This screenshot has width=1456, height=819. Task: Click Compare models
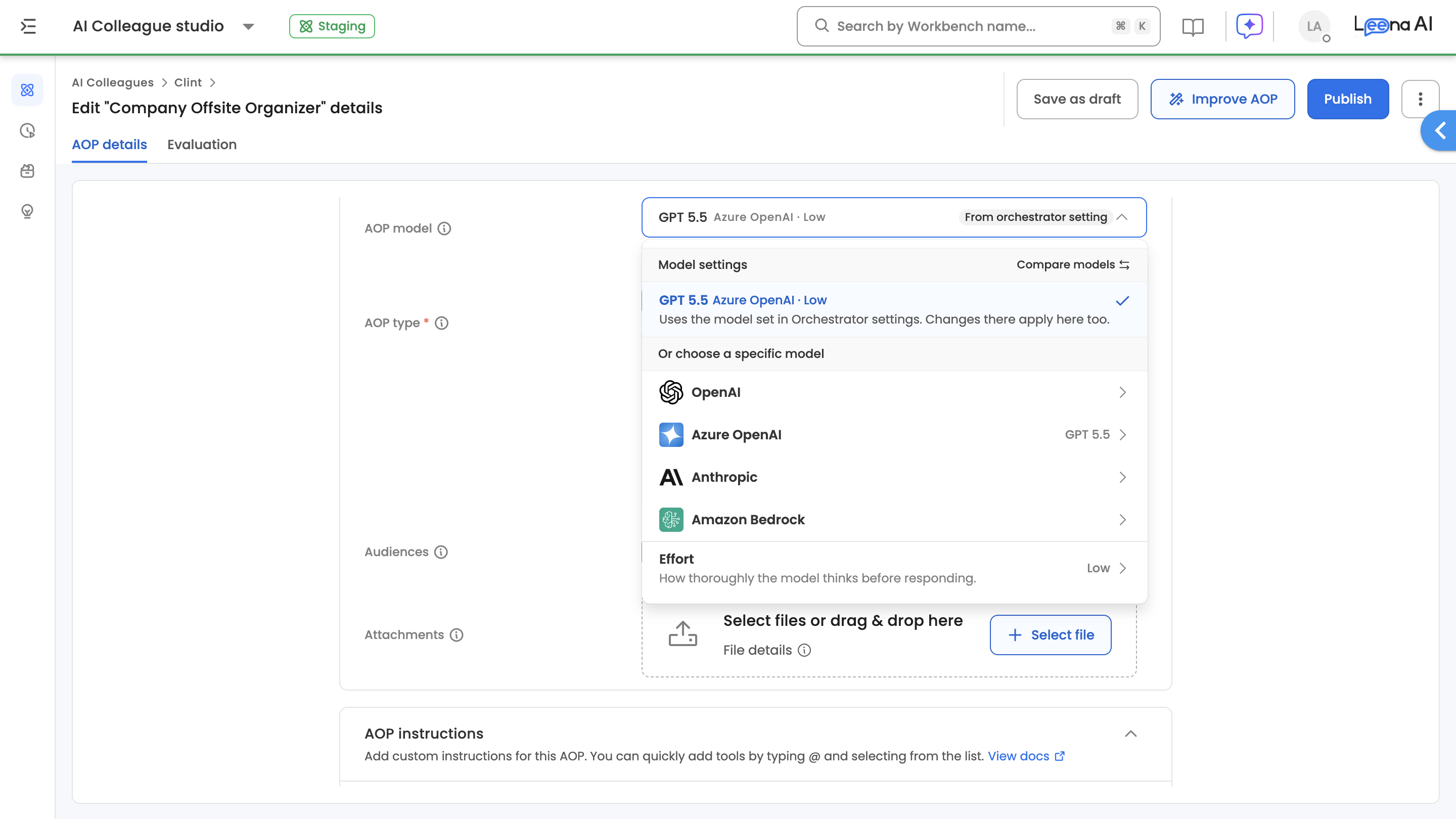pyautogui.click(x=1073, y=264)
